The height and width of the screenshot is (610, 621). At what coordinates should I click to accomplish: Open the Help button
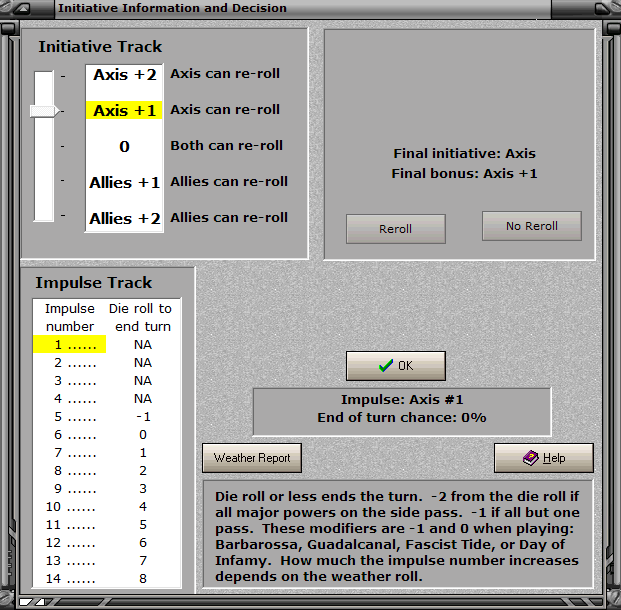click(x=543, y=458)
